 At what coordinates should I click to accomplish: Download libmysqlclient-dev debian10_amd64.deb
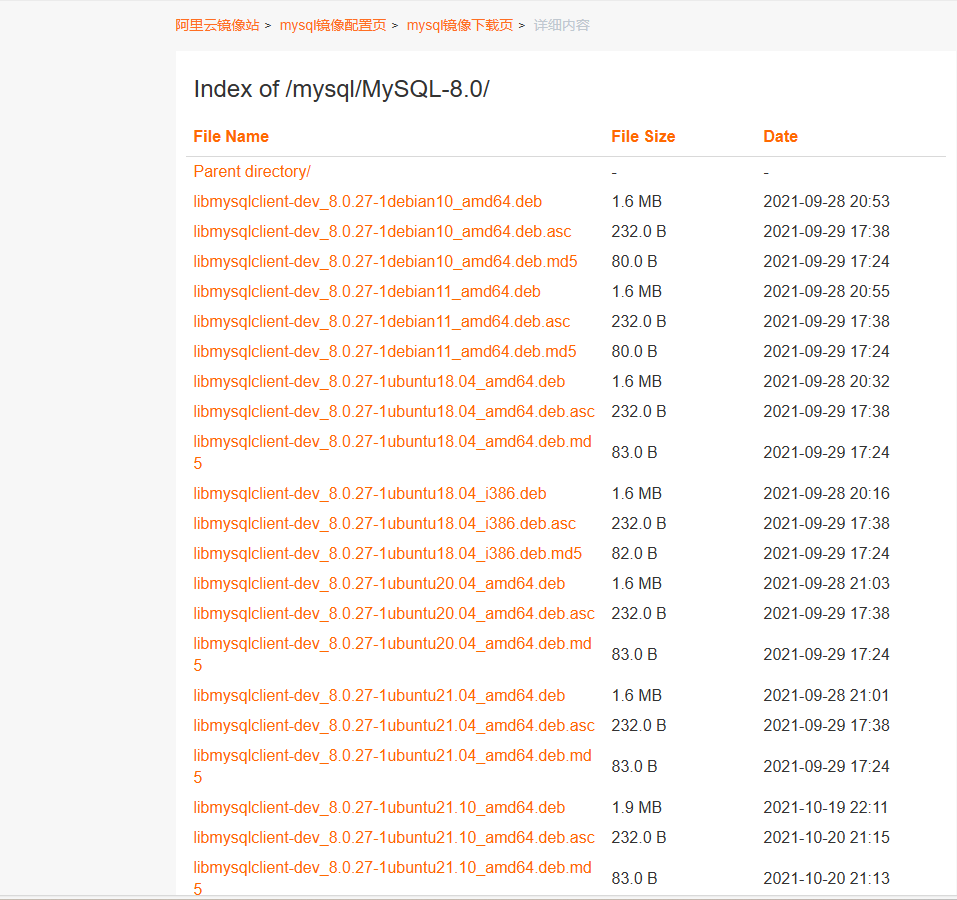coord(367,201)
